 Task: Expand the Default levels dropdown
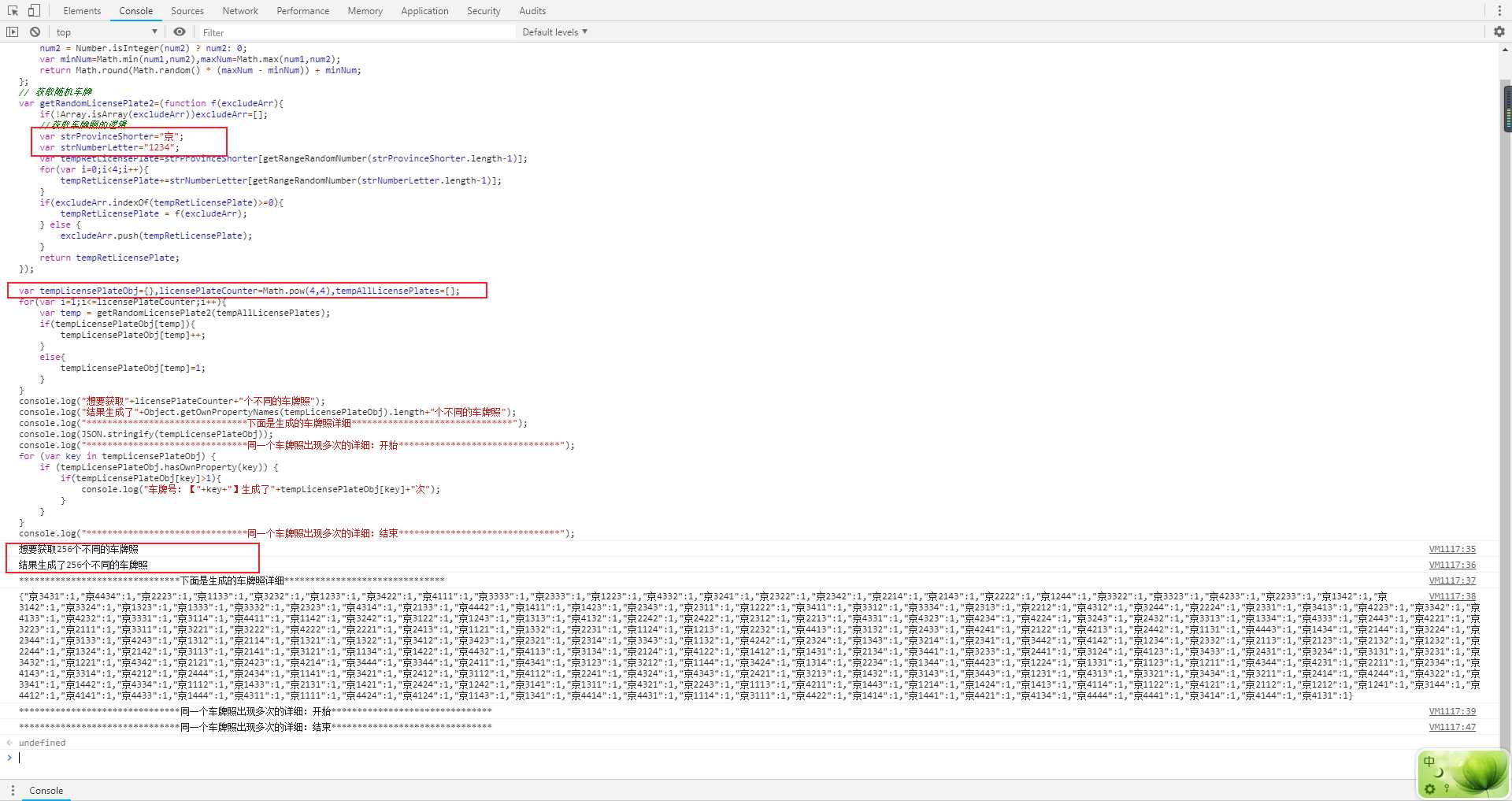pos(555,32)
